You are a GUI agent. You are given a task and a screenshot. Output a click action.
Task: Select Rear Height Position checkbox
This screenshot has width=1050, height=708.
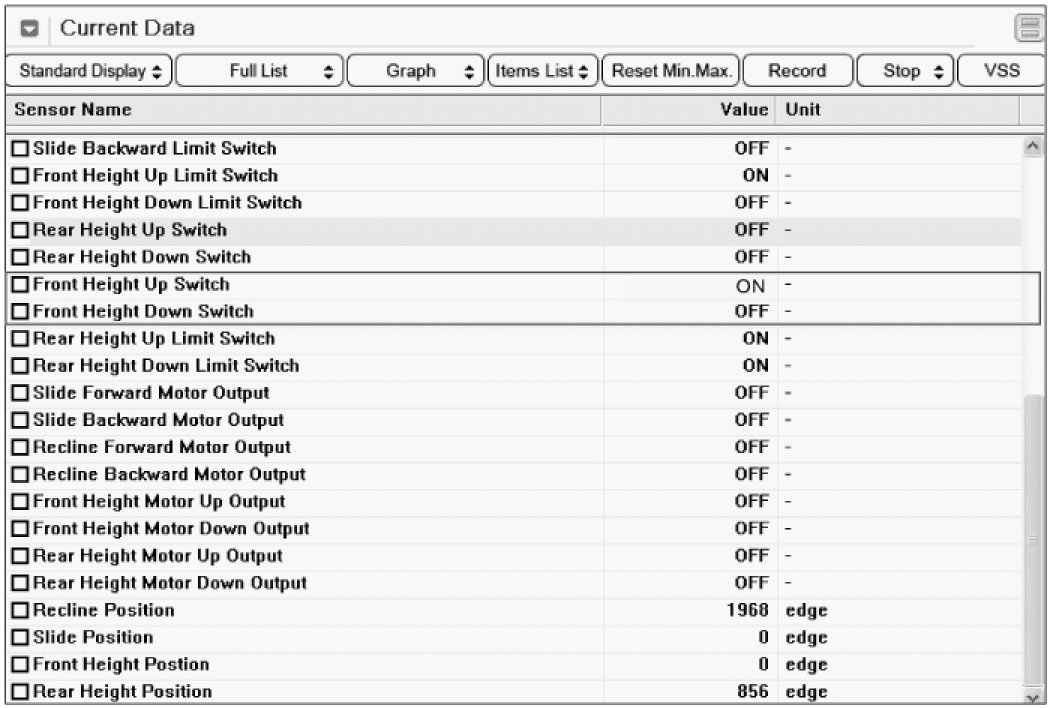click(x=20, y=692)
